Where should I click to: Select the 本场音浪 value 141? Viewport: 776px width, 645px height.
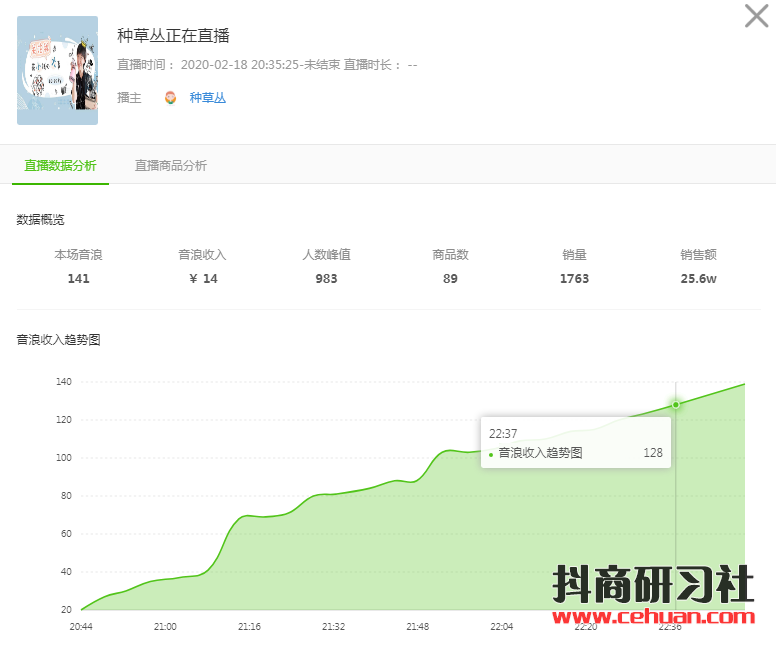point(78,279)
